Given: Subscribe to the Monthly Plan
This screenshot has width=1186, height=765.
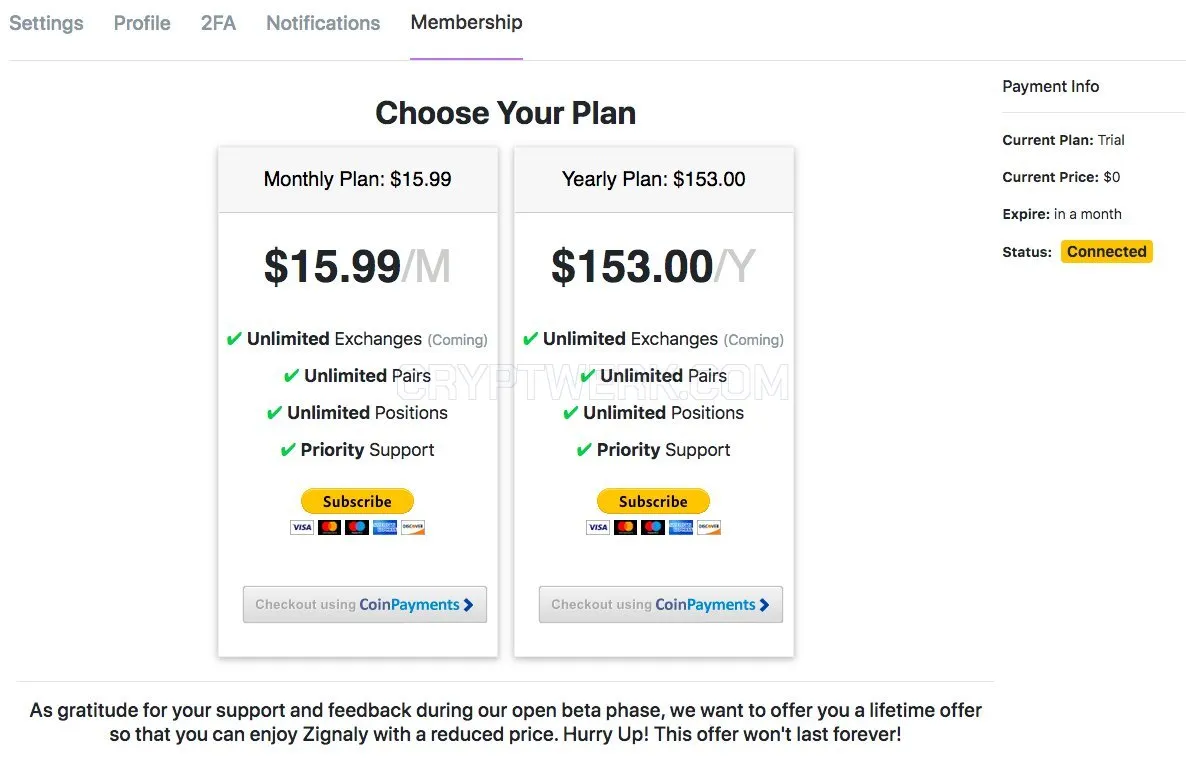Looking at the screenshot, I should pyautogui.click(x=357, y=501).
